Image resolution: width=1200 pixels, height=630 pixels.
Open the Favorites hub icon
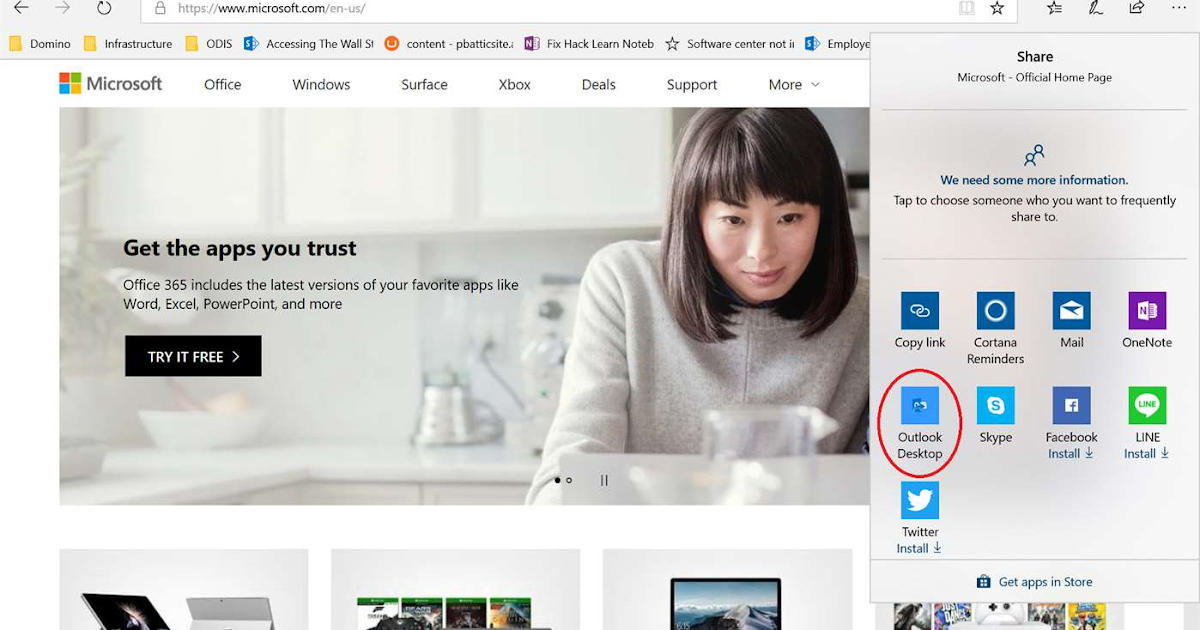1054,8
